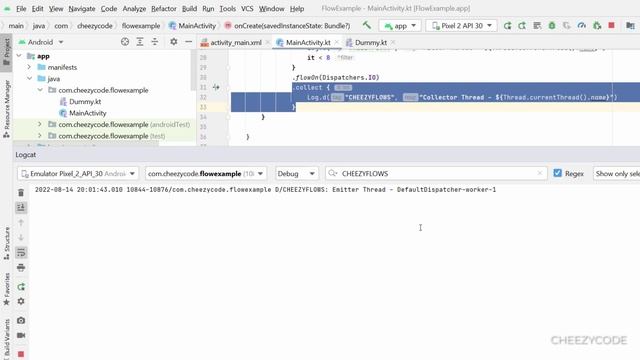Screen dimensions: 640x360
Task: Open the Tools menu
Action: [x=227, y=9]
